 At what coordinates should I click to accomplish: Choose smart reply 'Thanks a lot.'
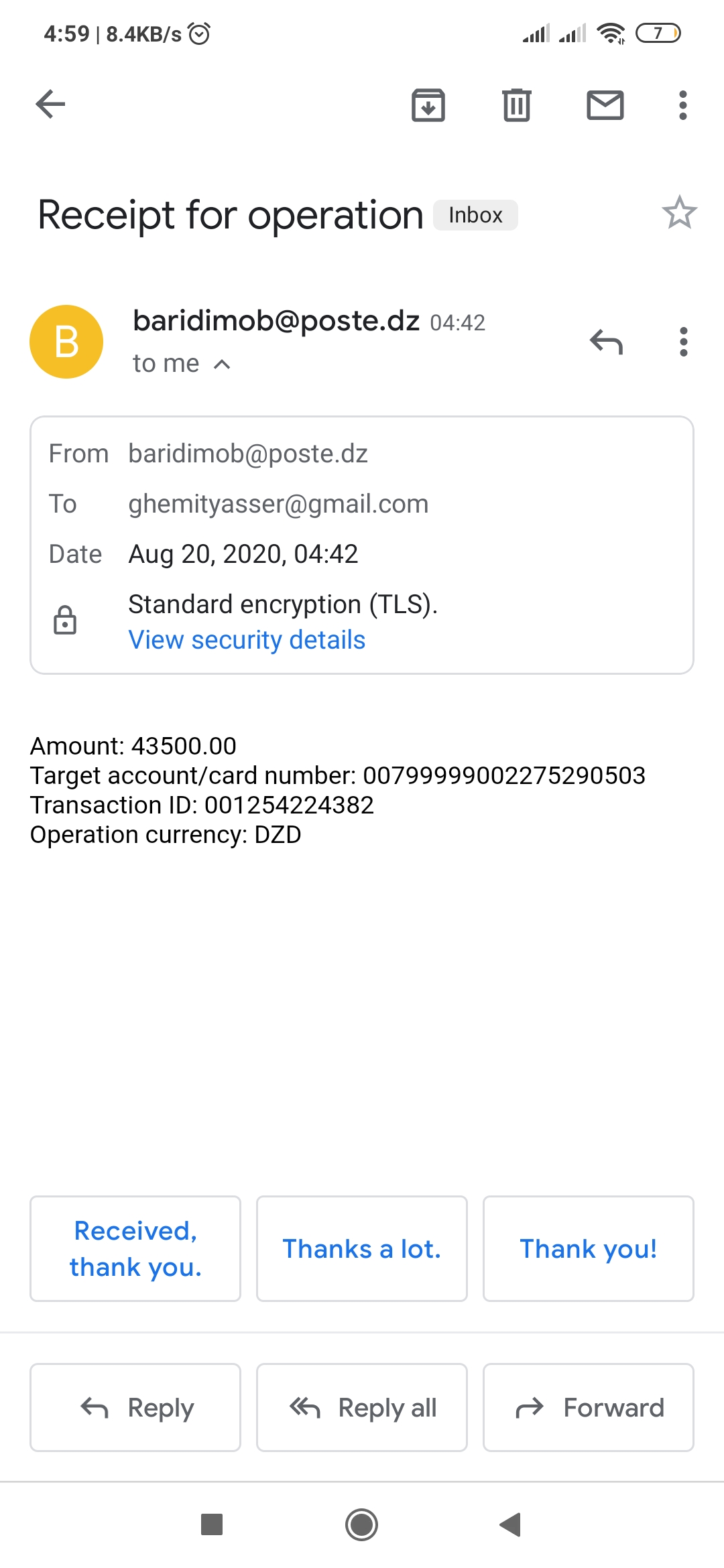362,1249
